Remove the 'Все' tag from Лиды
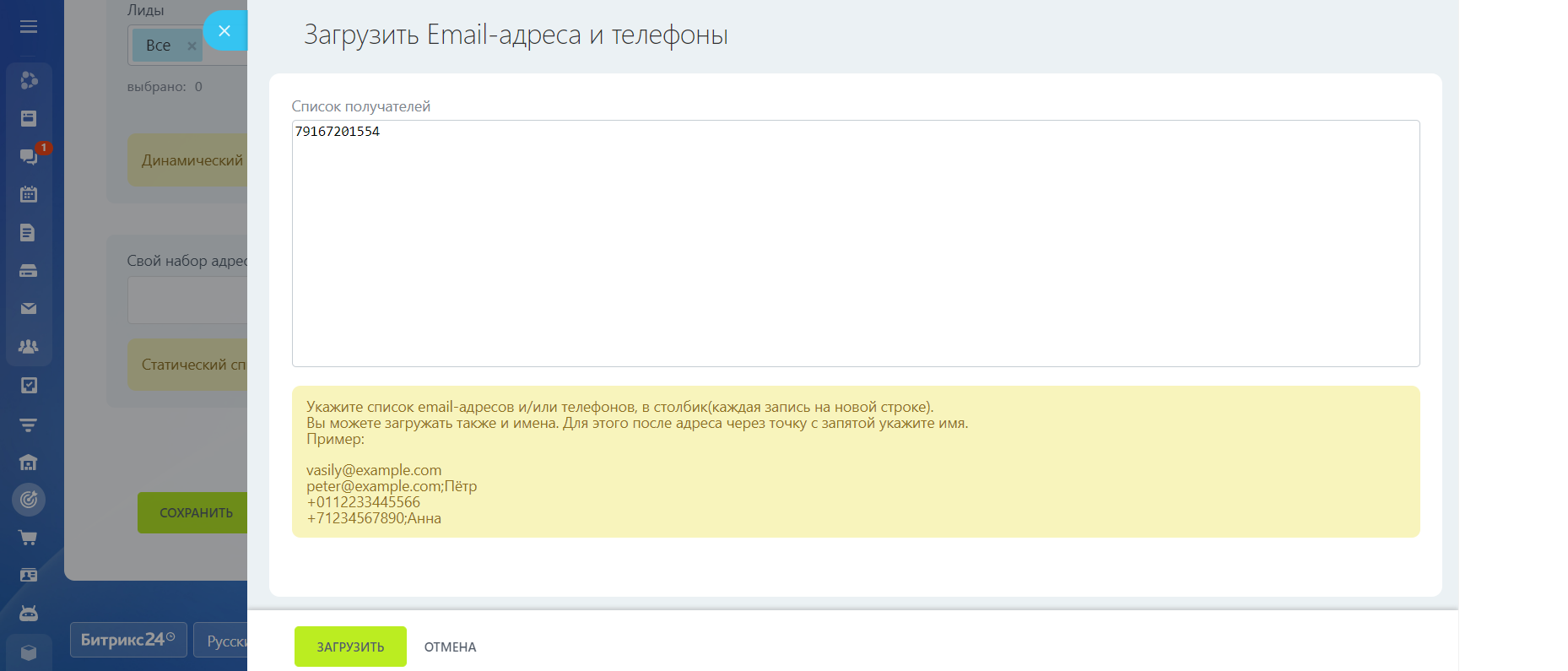 click(x=192, y=46)
